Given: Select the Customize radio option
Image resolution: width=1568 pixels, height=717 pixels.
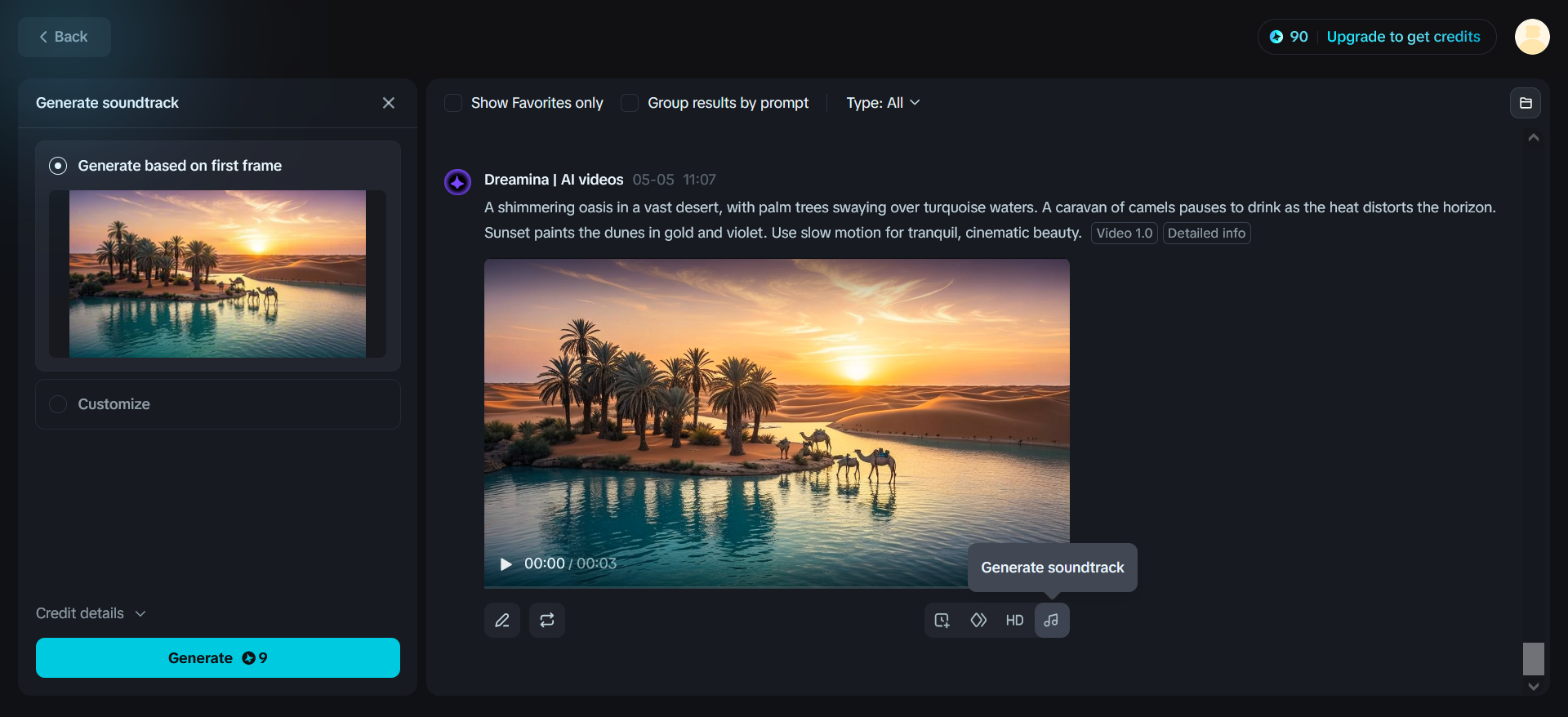Looking at the screenshot, I should coord(58,404).
